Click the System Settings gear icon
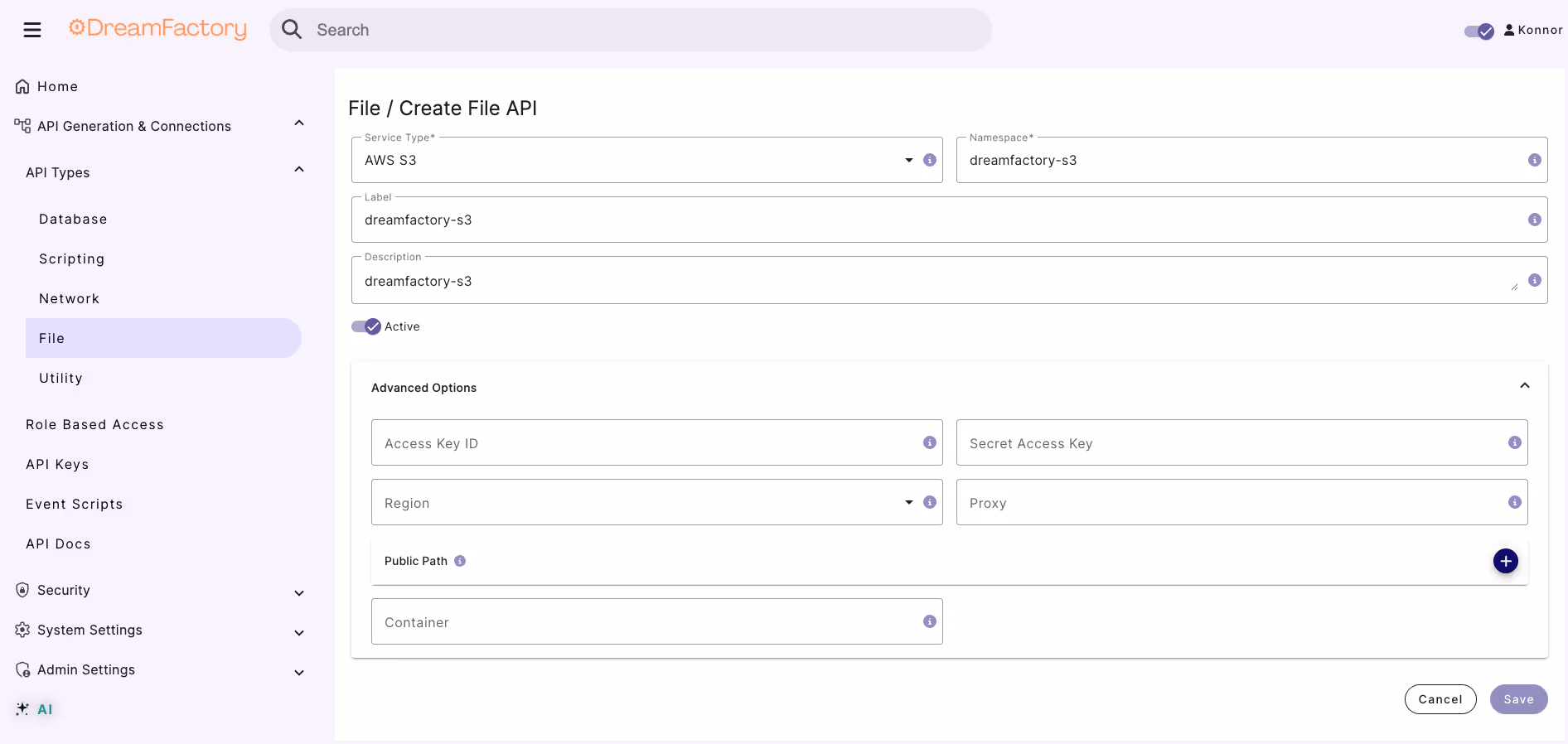The height and width of the screenshot is (744, 1568). click(x=22, y=630)
